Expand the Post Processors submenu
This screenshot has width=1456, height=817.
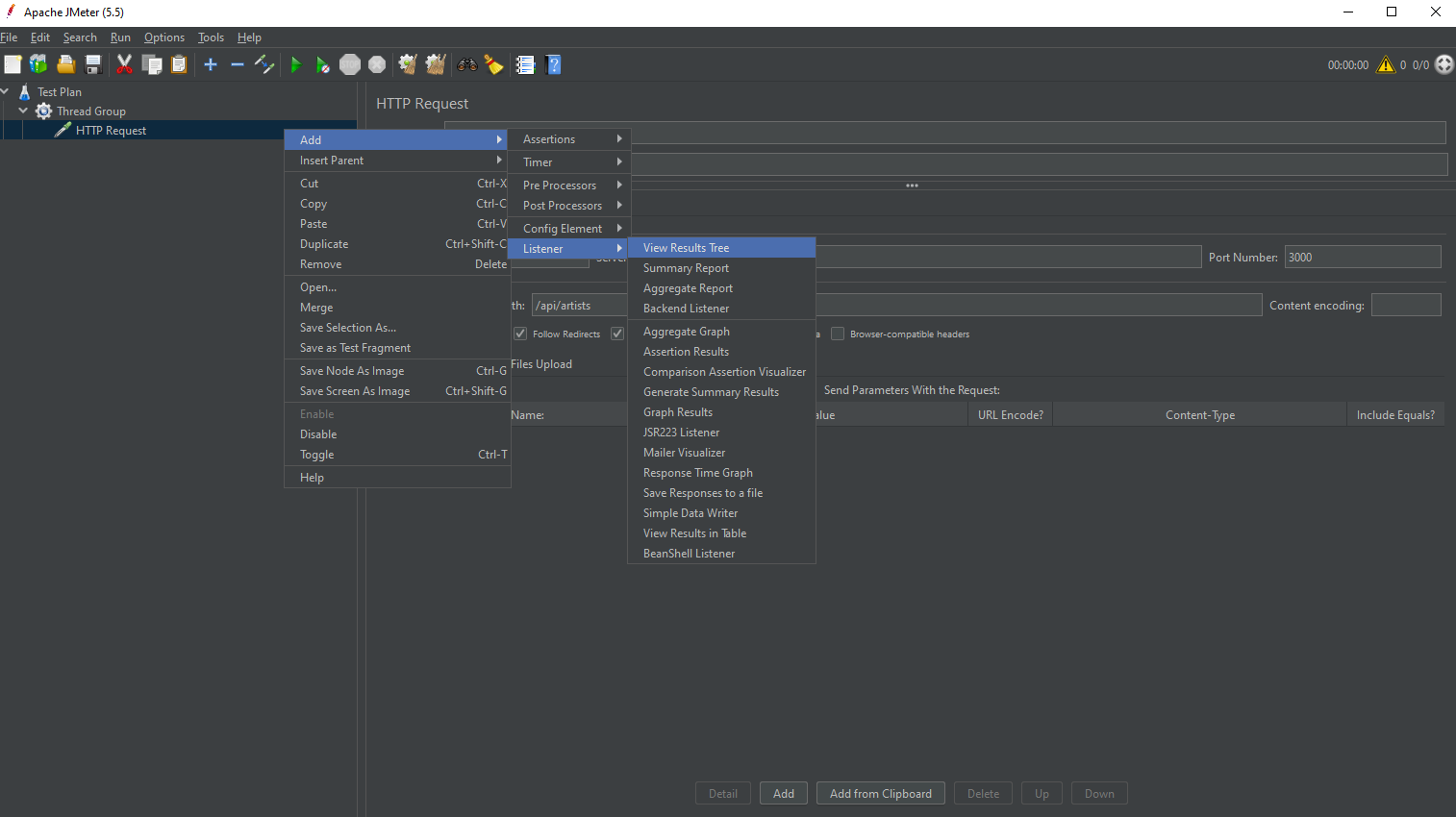point(569,206)
